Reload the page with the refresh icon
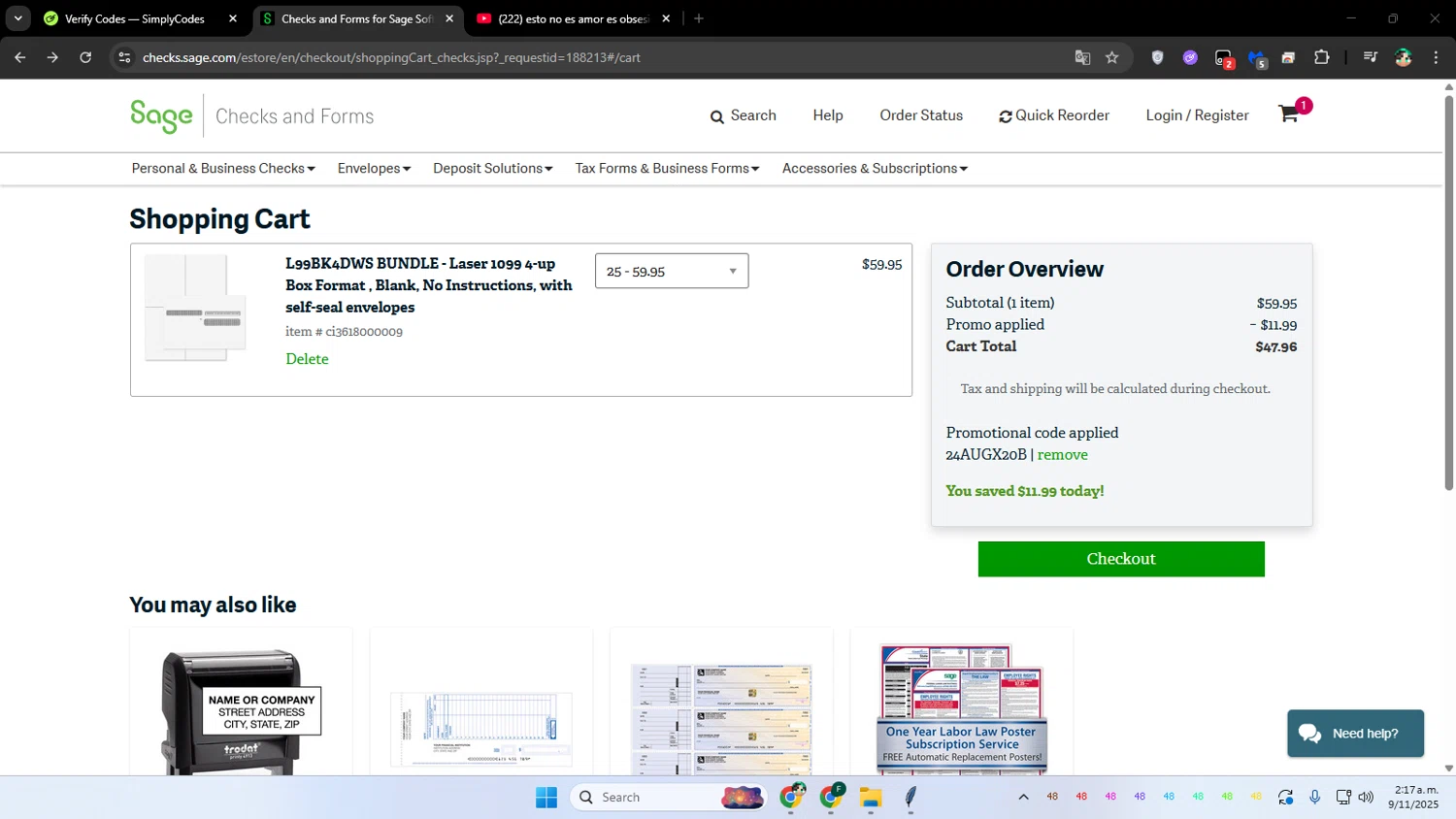Image resolution: width=1456 pixels, height=819 pixels. [x=85, y=57]
